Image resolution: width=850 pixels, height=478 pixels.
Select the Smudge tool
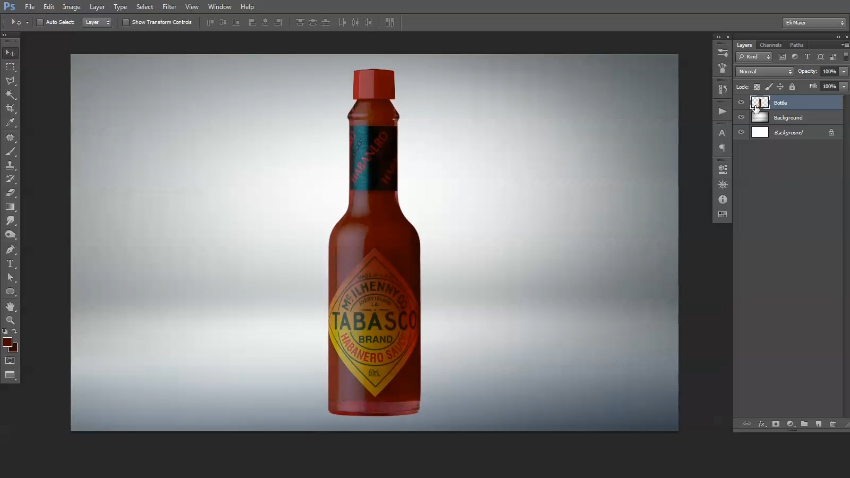point(10,221)
